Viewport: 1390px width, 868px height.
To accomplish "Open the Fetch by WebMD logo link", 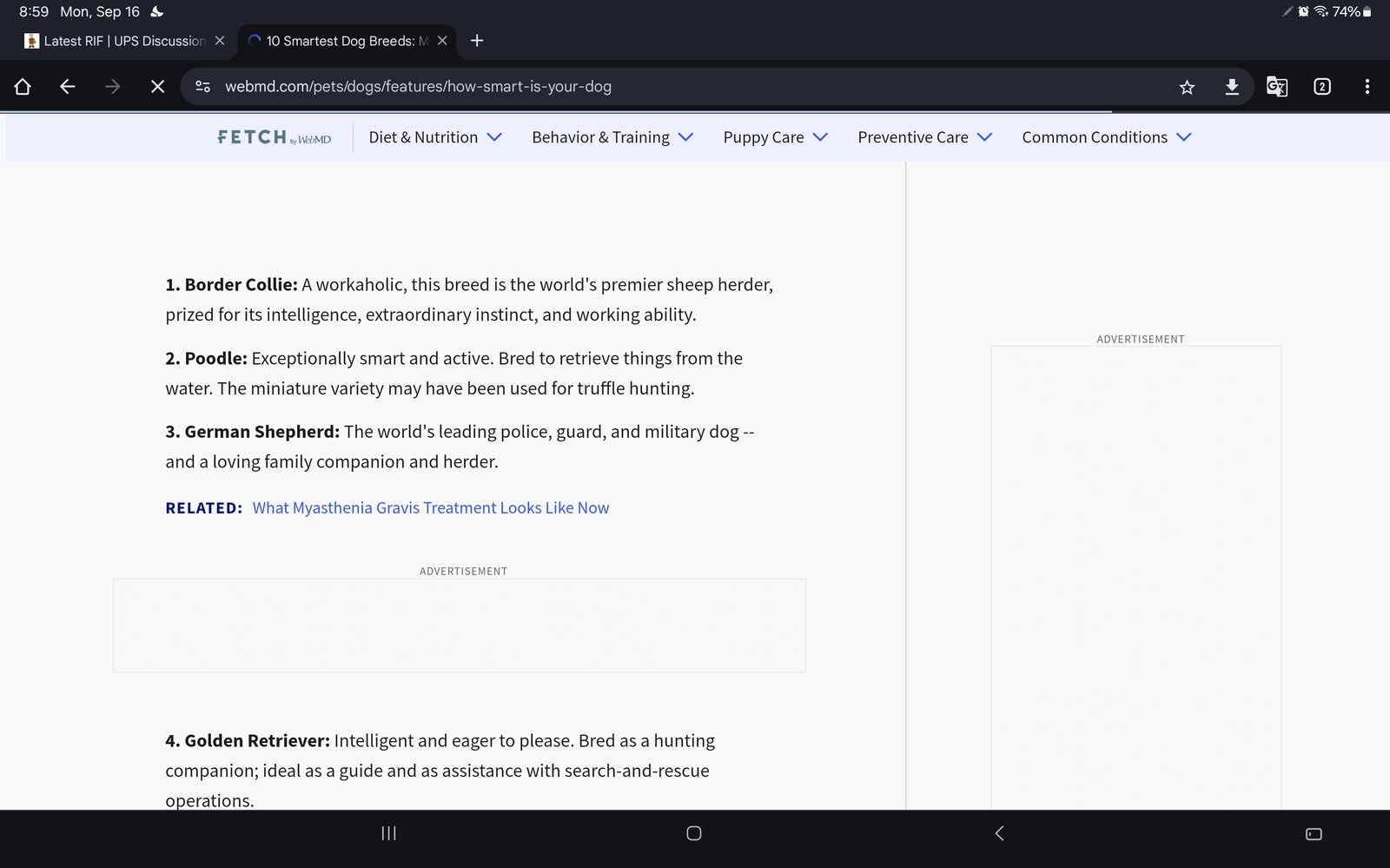I will [x=274, y=137].
